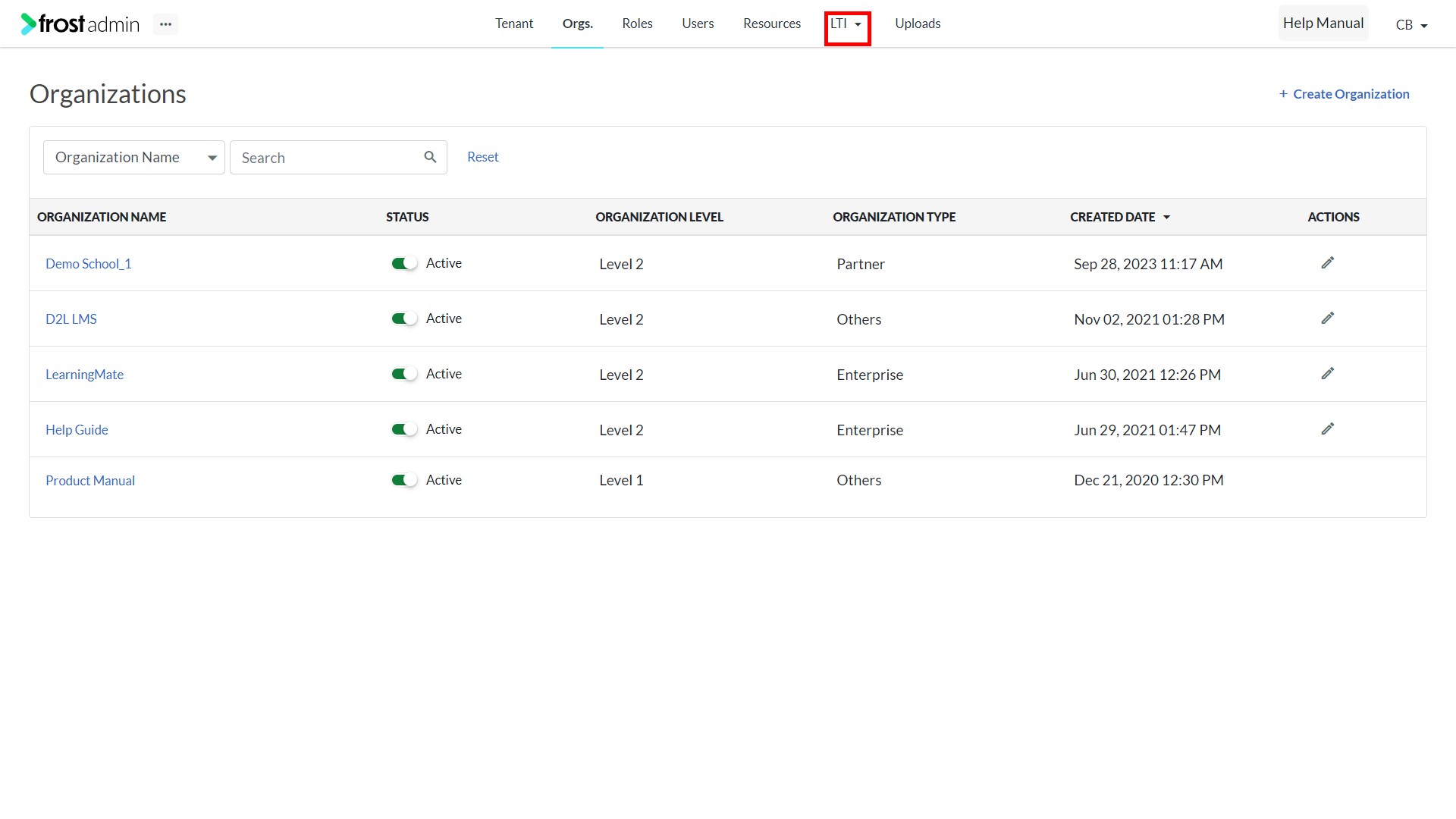
Task: Click the search magnifier icon
Action: pos(430,157)
